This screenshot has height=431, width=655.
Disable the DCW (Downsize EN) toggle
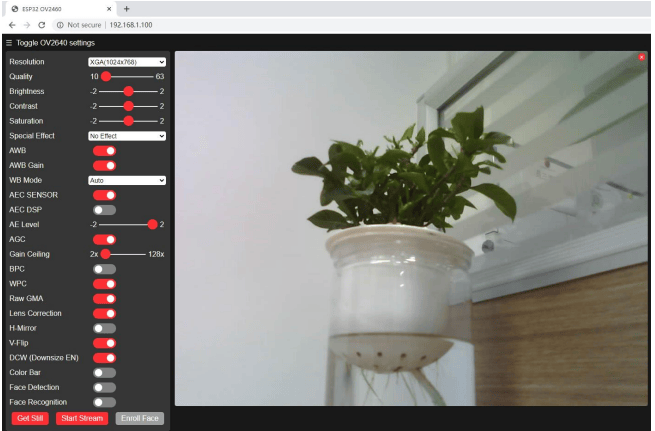104,358
